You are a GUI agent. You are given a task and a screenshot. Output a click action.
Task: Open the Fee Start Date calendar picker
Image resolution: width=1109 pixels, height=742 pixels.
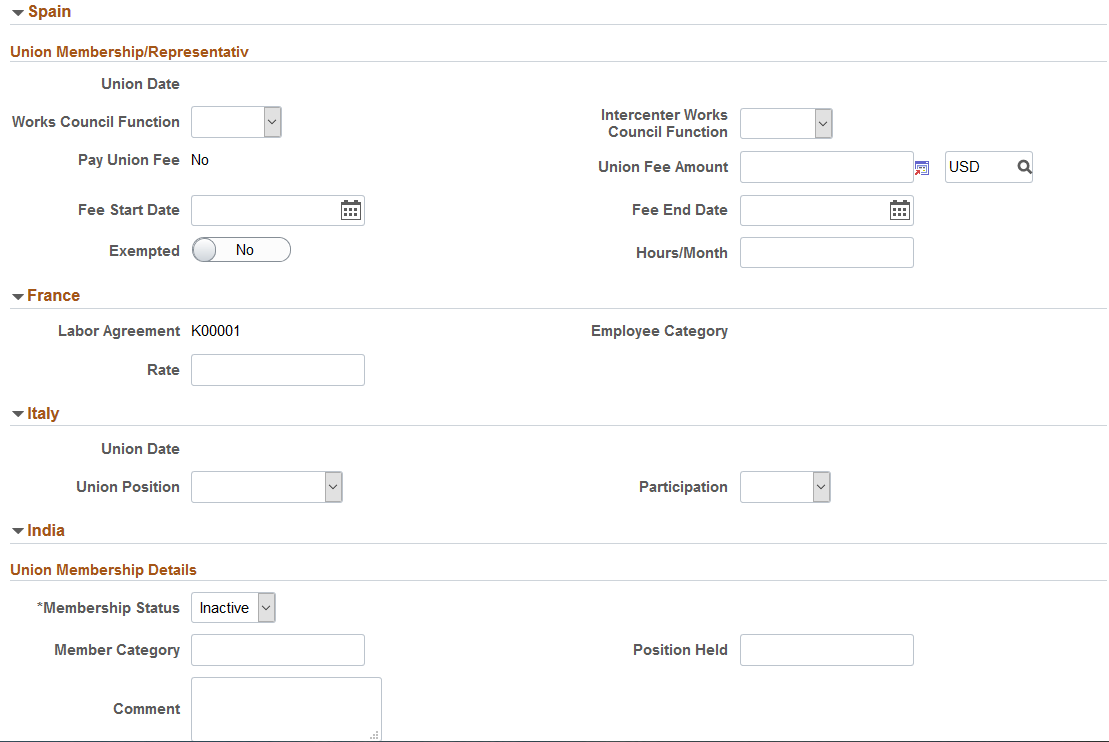[351, 210]
